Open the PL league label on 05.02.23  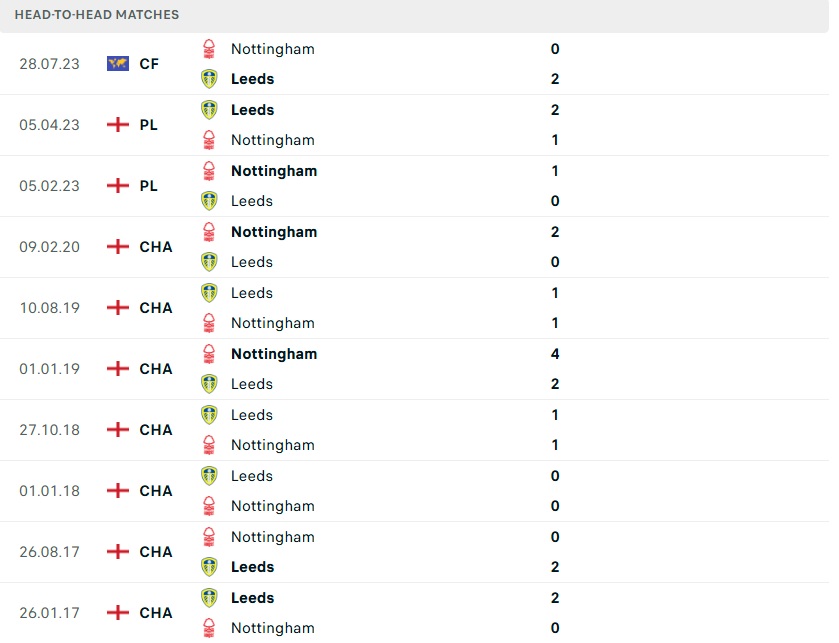149,186
